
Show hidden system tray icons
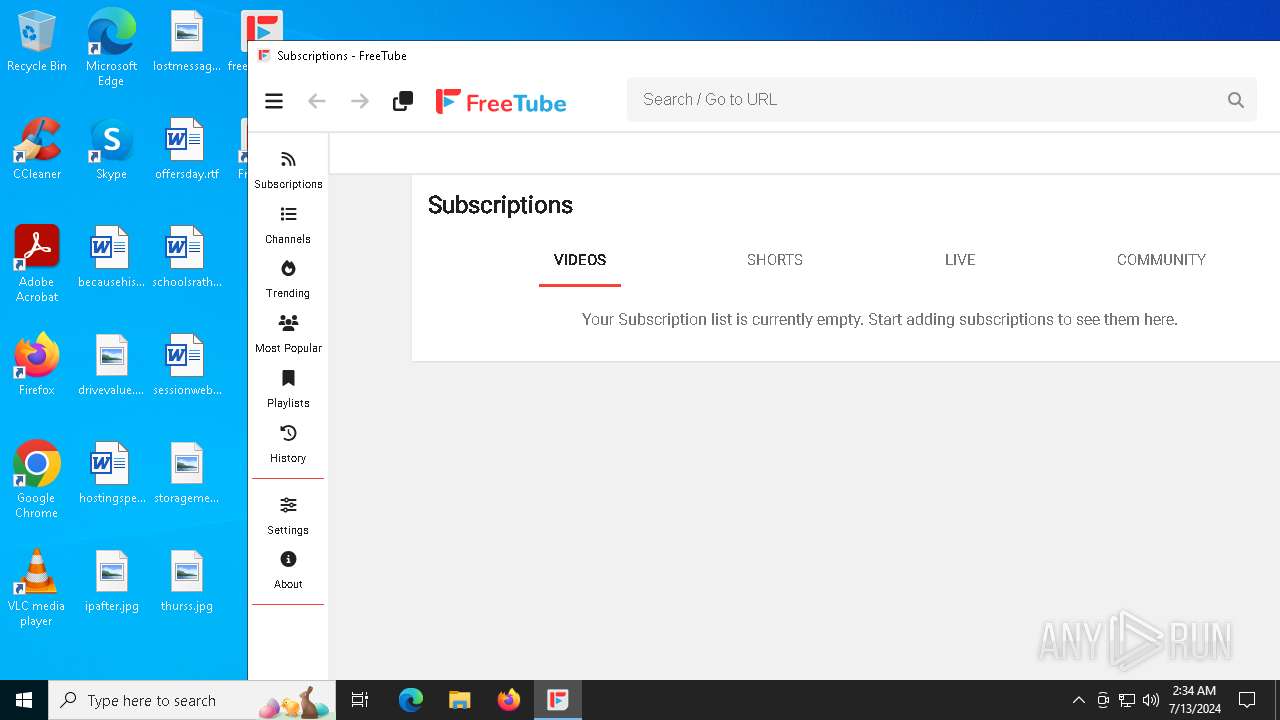tap(1078, 700)
